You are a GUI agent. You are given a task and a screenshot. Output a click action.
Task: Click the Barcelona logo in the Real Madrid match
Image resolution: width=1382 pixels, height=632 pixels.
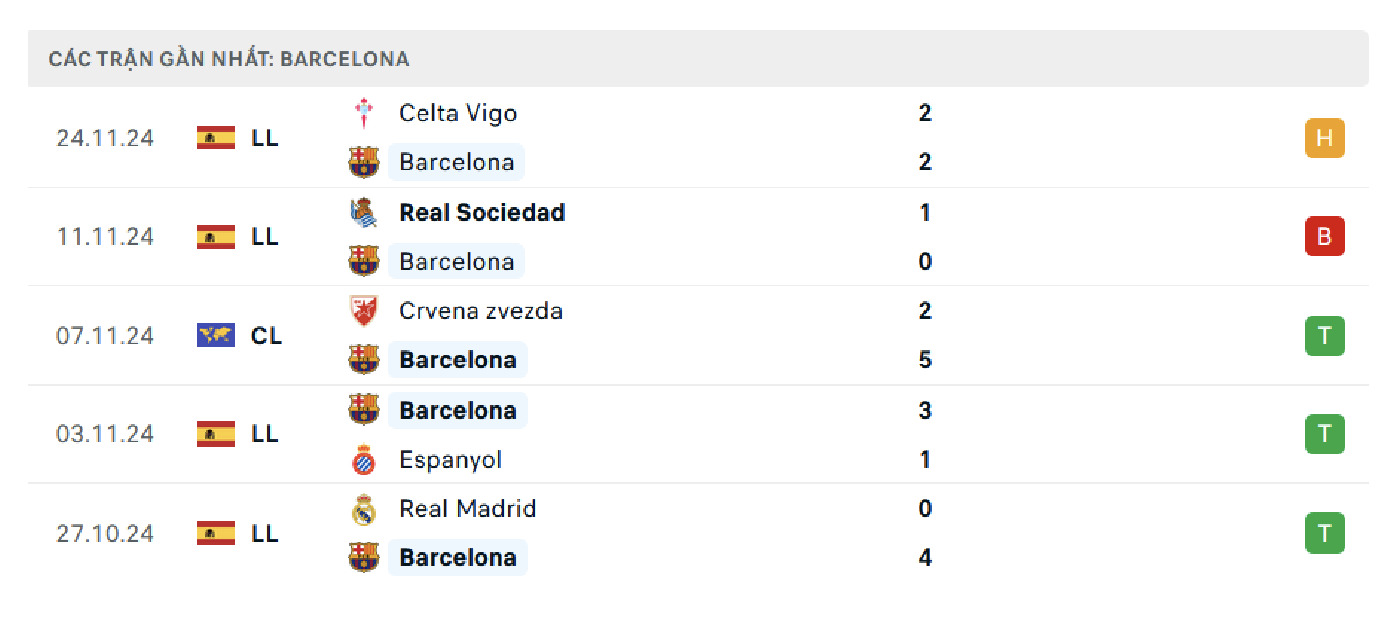[363, 557]
